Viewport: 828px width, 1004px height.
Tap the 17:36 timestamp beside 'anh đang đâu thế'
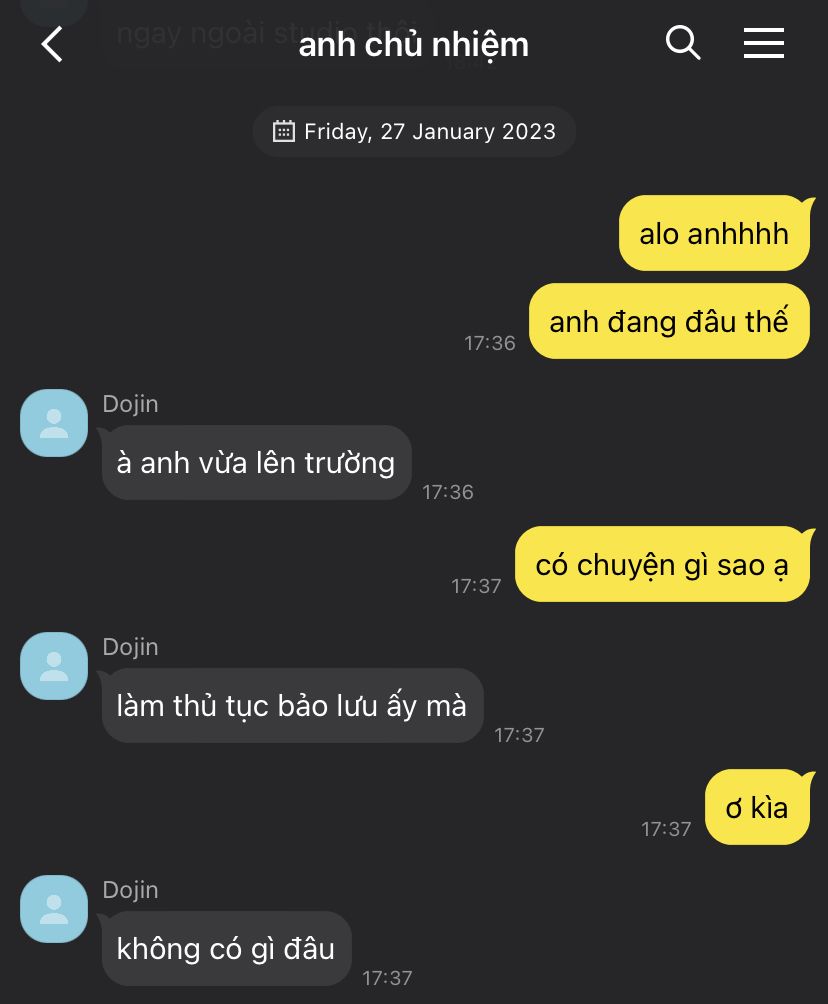(x=490, y=343)
